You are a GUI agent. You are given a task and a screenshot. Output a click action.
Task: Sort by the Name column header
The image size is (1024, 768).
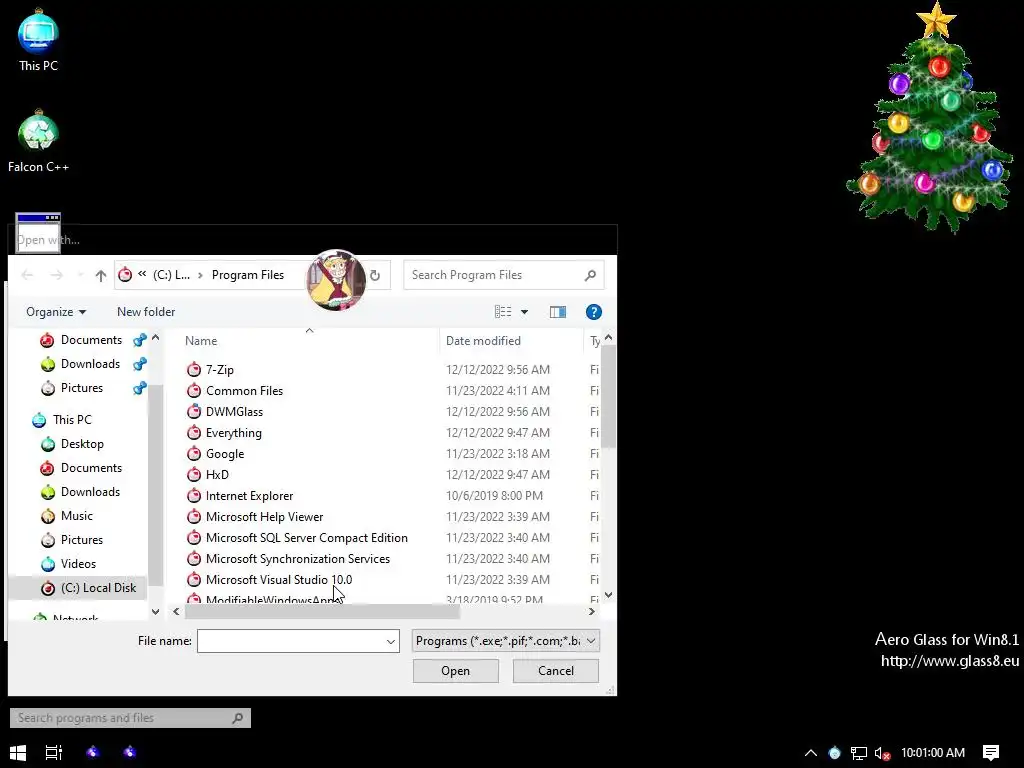click(x=201, y=341)
